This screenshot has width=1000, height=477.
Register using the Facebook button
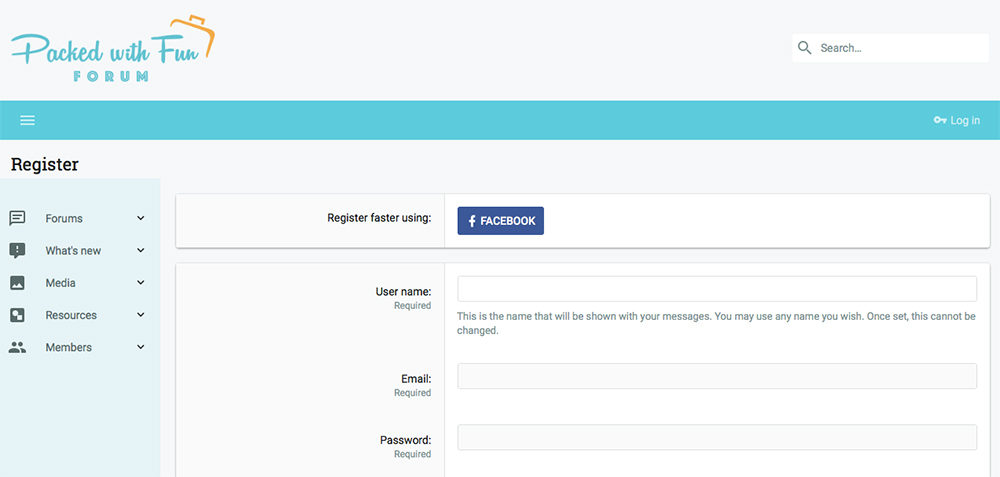coord(501,221)
